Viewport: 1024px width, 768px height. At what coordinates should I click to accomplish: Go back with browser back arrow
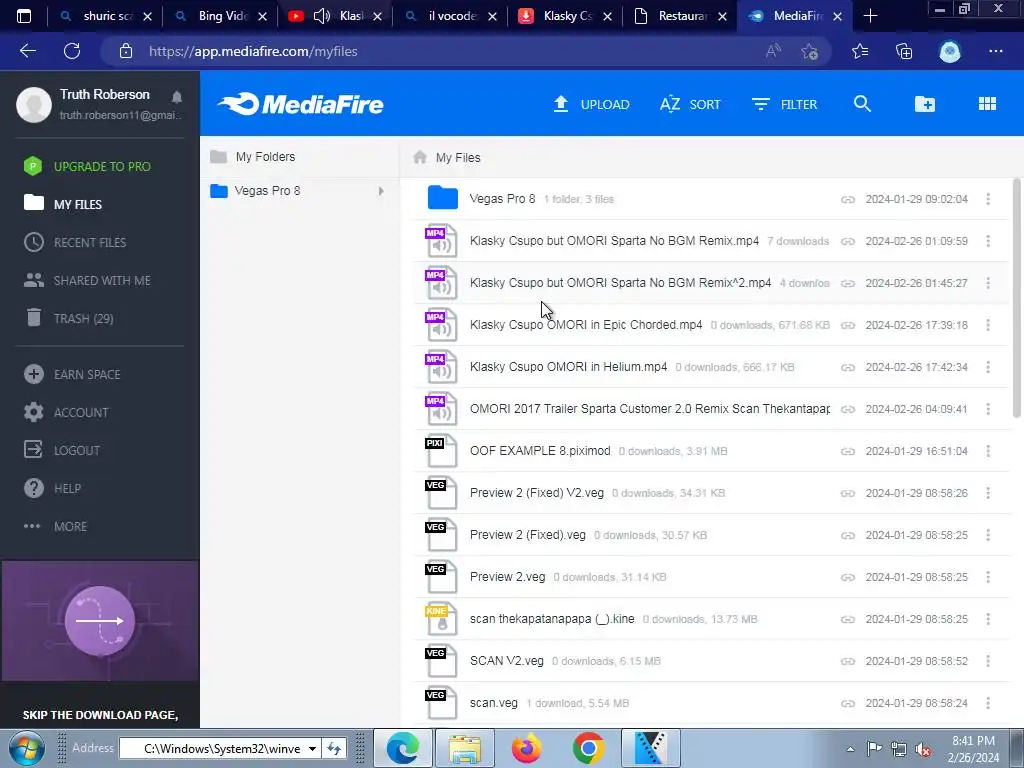(27, 51)
